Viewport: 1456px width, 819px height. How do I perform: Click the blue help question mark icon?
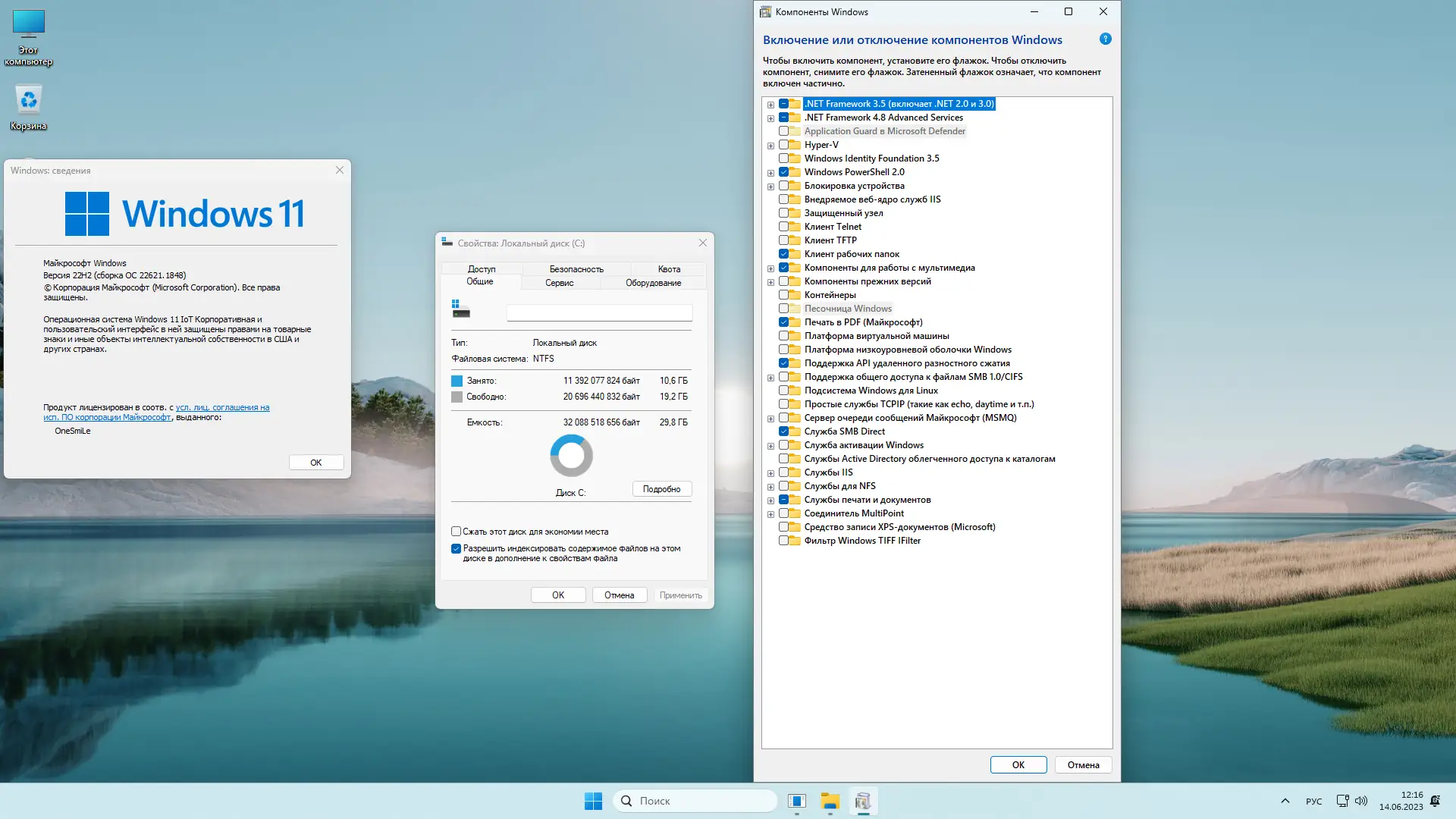pyautogui.click(x=1105, y=39)
